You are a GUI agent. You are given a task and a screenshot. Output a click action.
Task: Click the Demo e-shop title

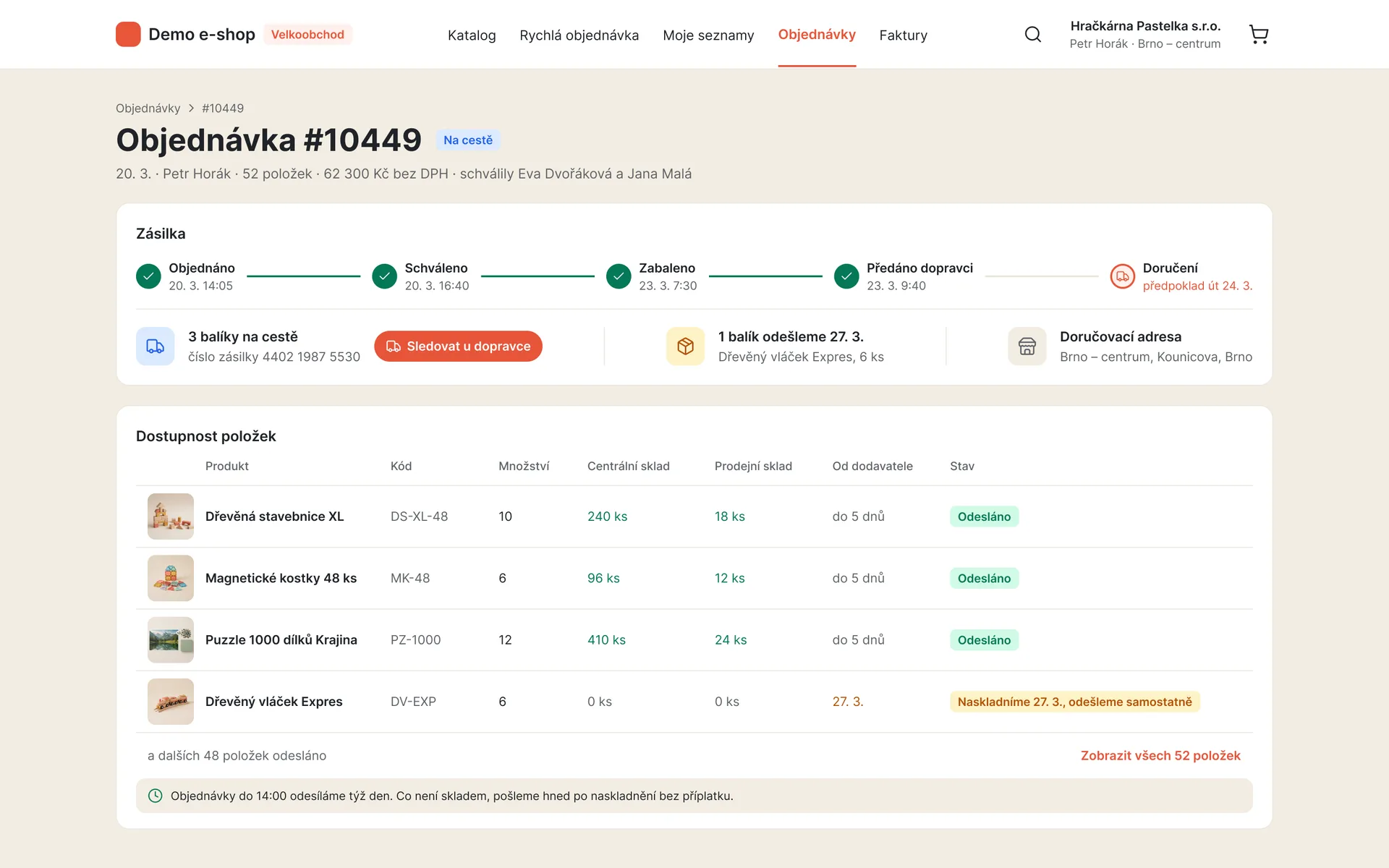pyautogui.click(x=202, y=34)
